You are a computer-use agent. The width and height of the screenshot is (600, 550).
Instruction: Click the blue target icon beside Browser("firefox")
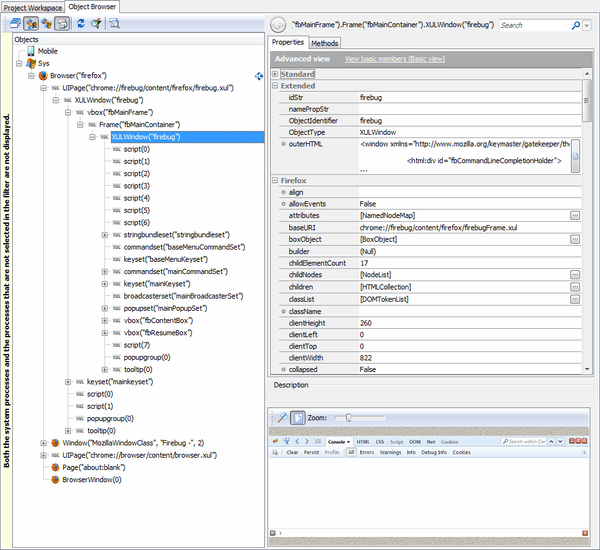coord(259,75)
